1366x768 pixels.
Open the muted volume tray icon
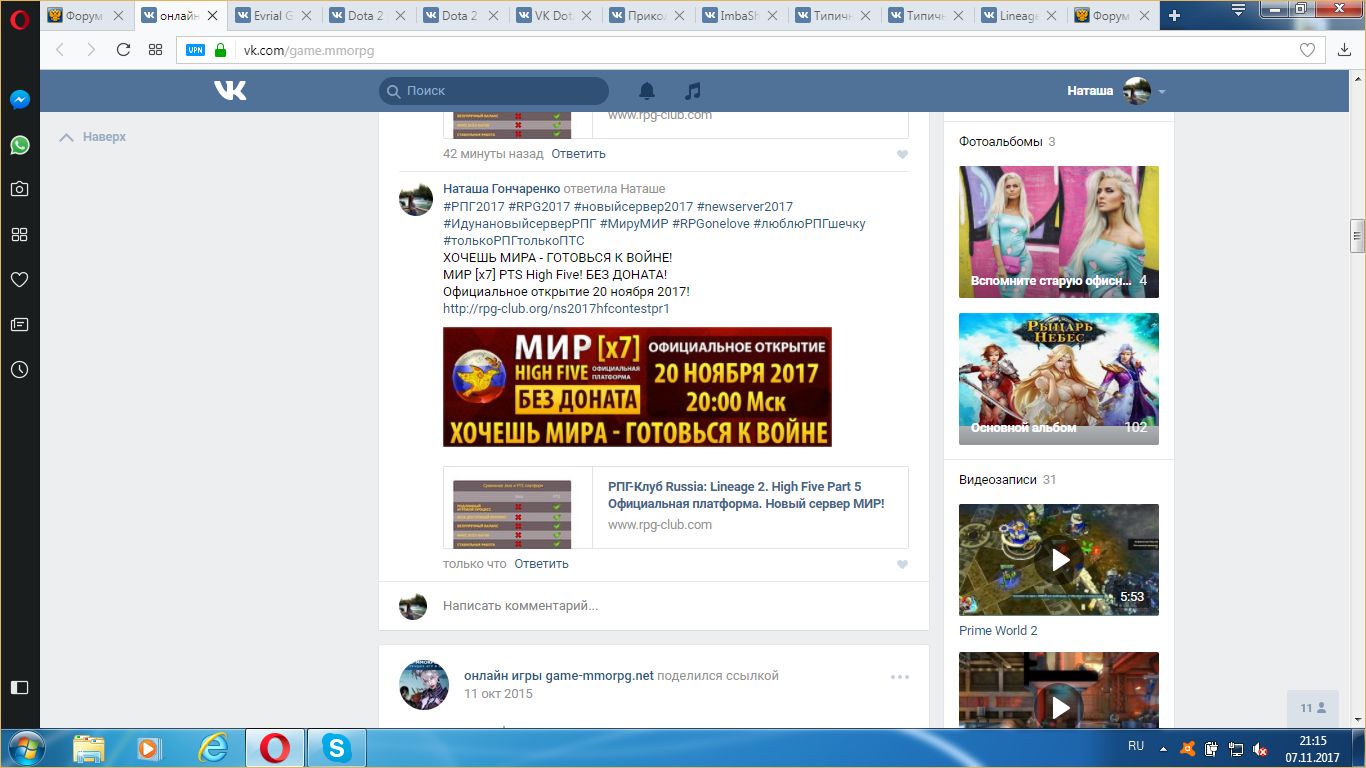1260,748
